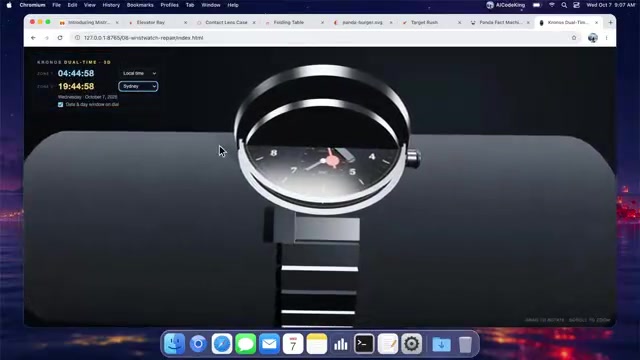Switch to the Folding Table tab
The height and width of the screenshot is (360, 640).
(294, 22)
